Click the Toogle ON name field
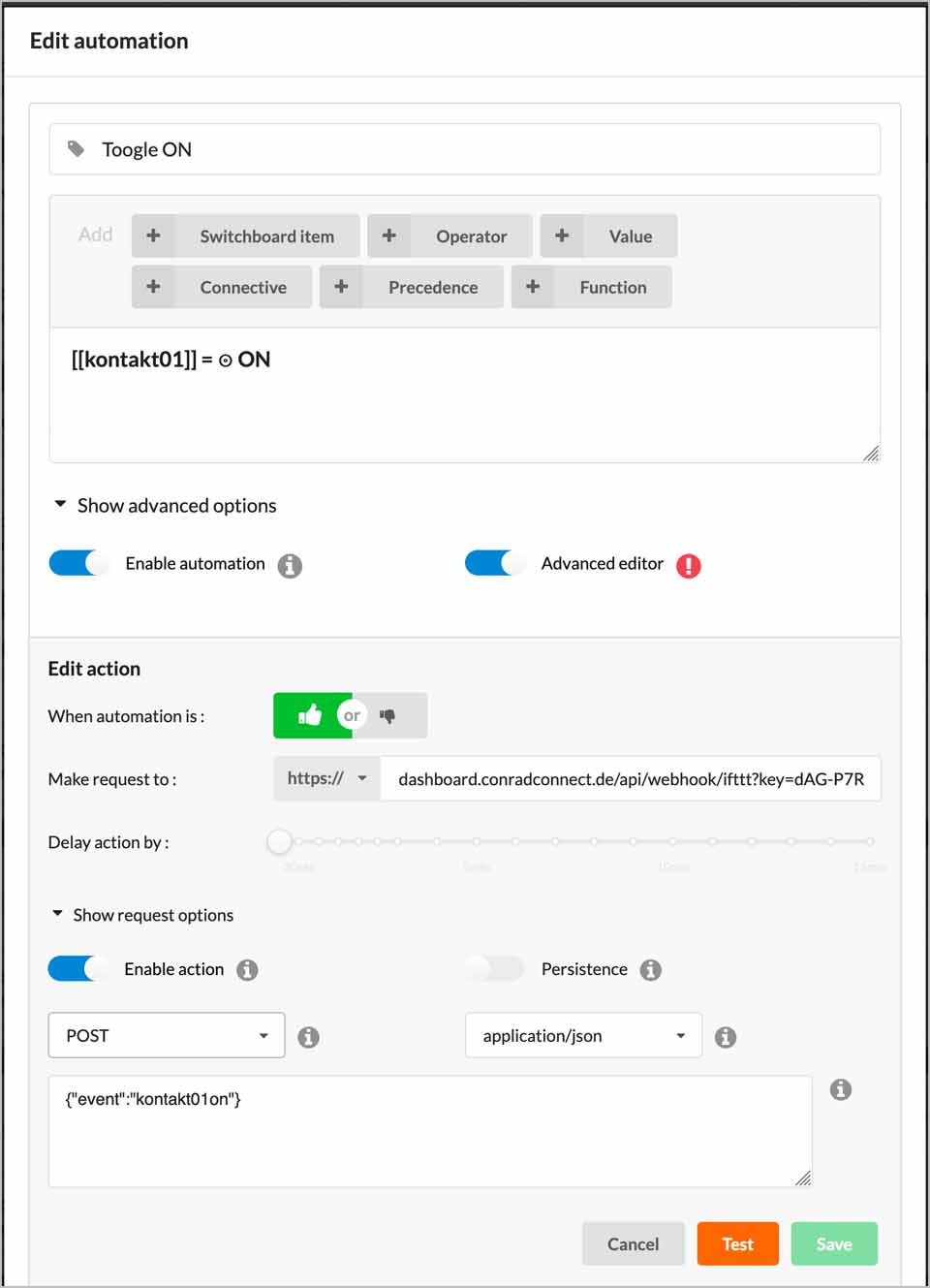 coord(465,149)
